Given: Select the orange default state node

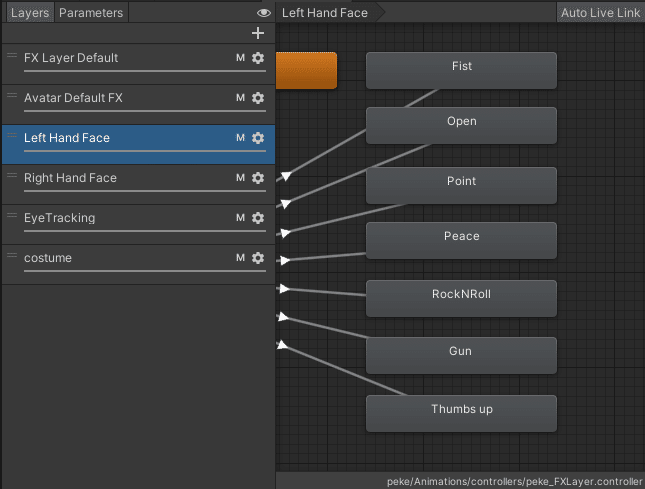Looking at the screenshot, I should click(x=306, y=71).
